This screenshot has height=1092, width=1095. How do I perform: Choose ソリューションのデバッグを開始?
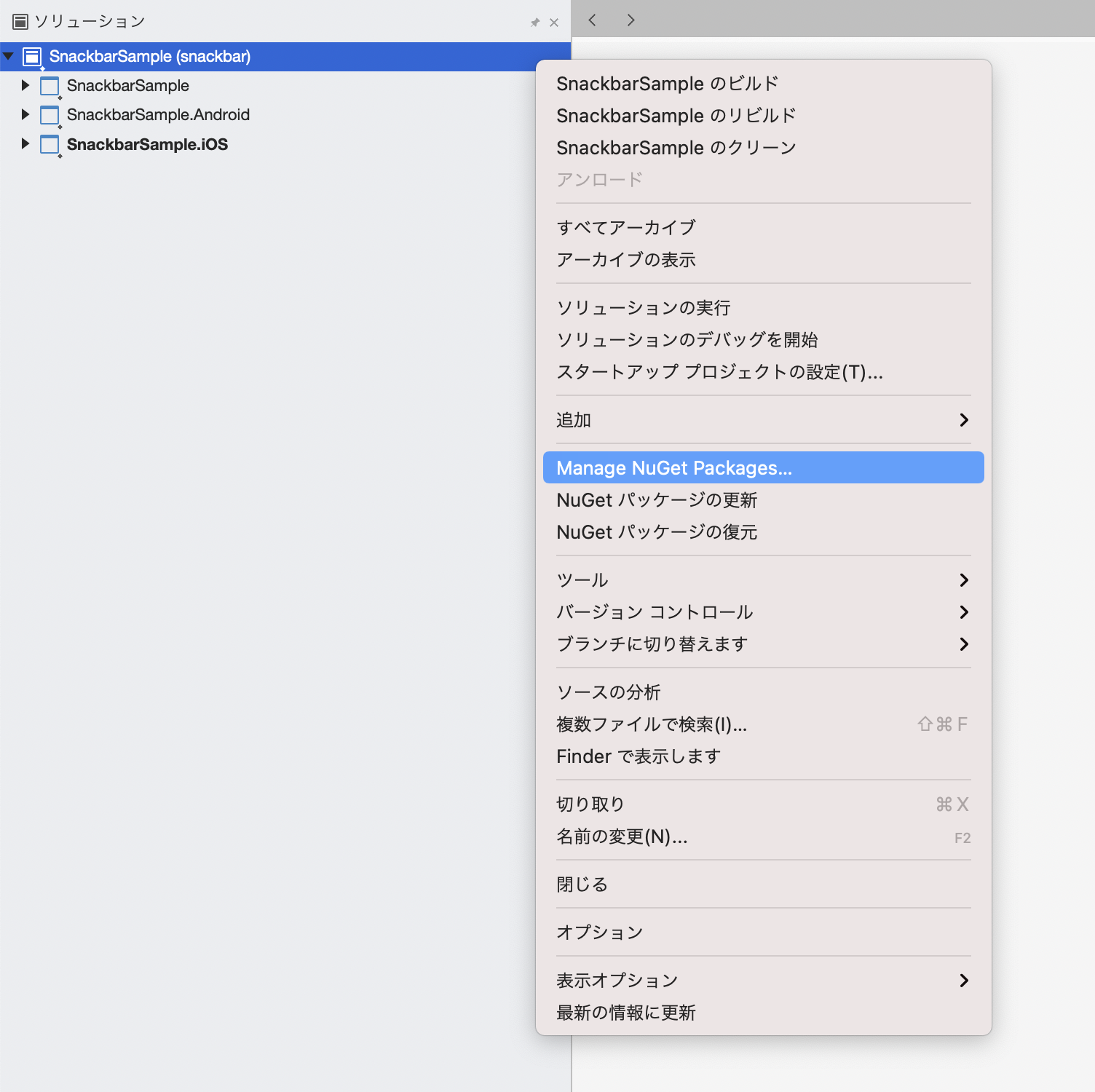[x=764, y=340]
